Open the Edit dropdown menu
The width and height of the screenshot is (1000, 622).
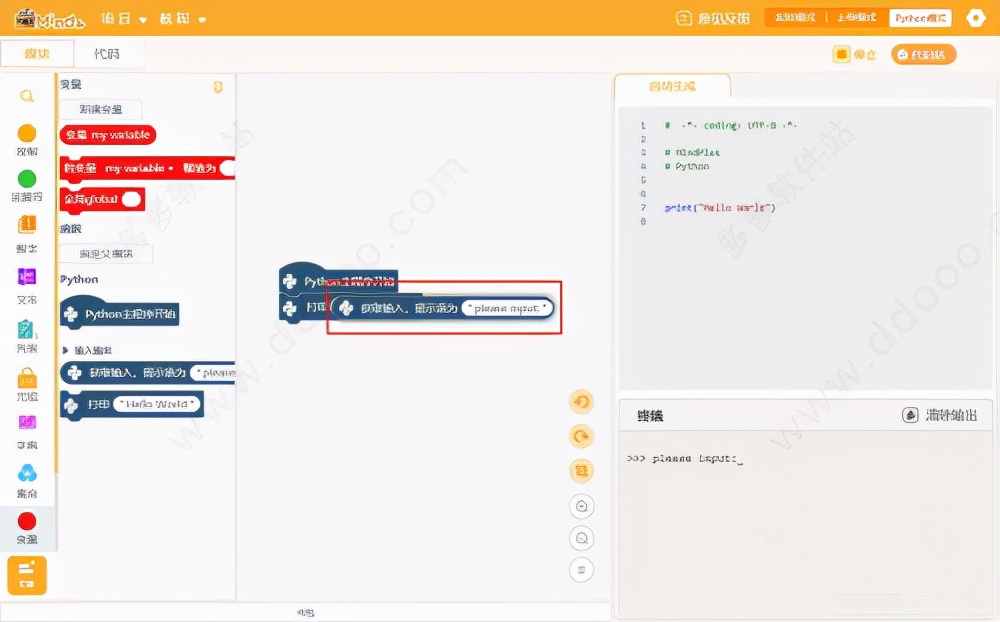point(182,19)
